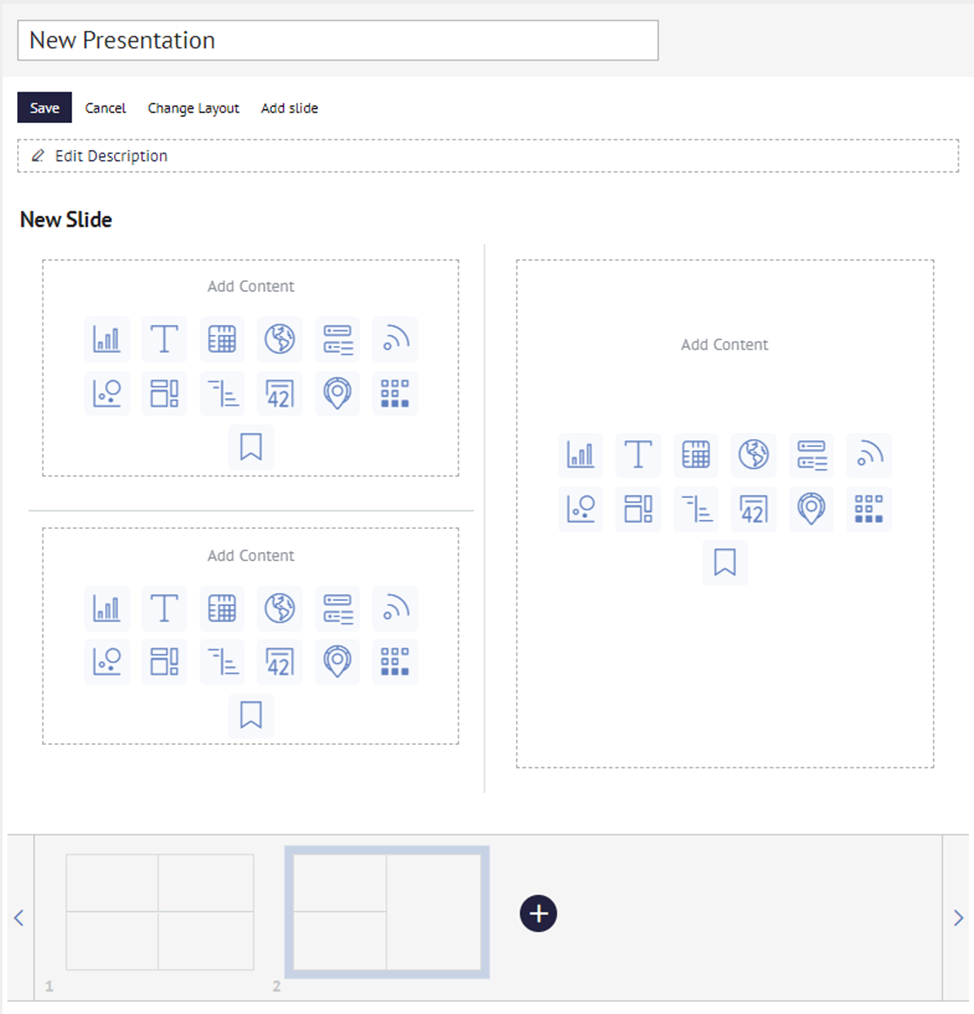Image resolution: width=974 pixels, height=1014 pixels.
Task: Add number 42 KPI in right-side panel
Action: point(753,509)
